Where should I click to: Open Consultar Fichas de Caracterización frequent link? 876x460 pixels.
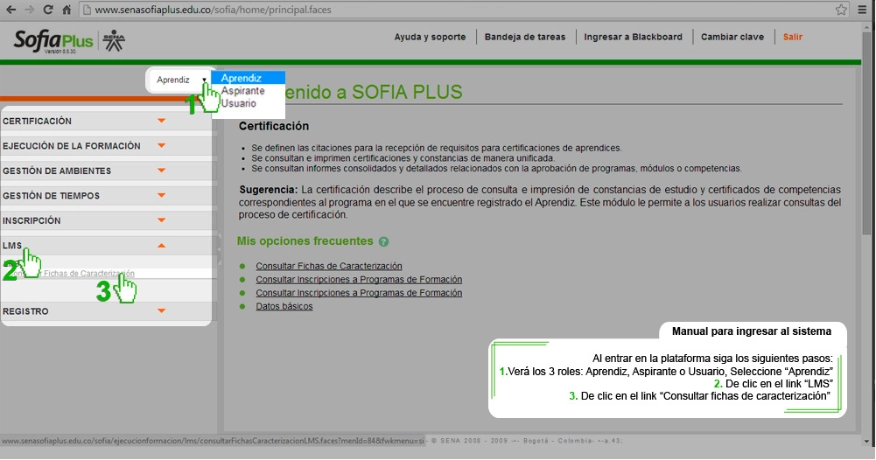tap(328, 266)
